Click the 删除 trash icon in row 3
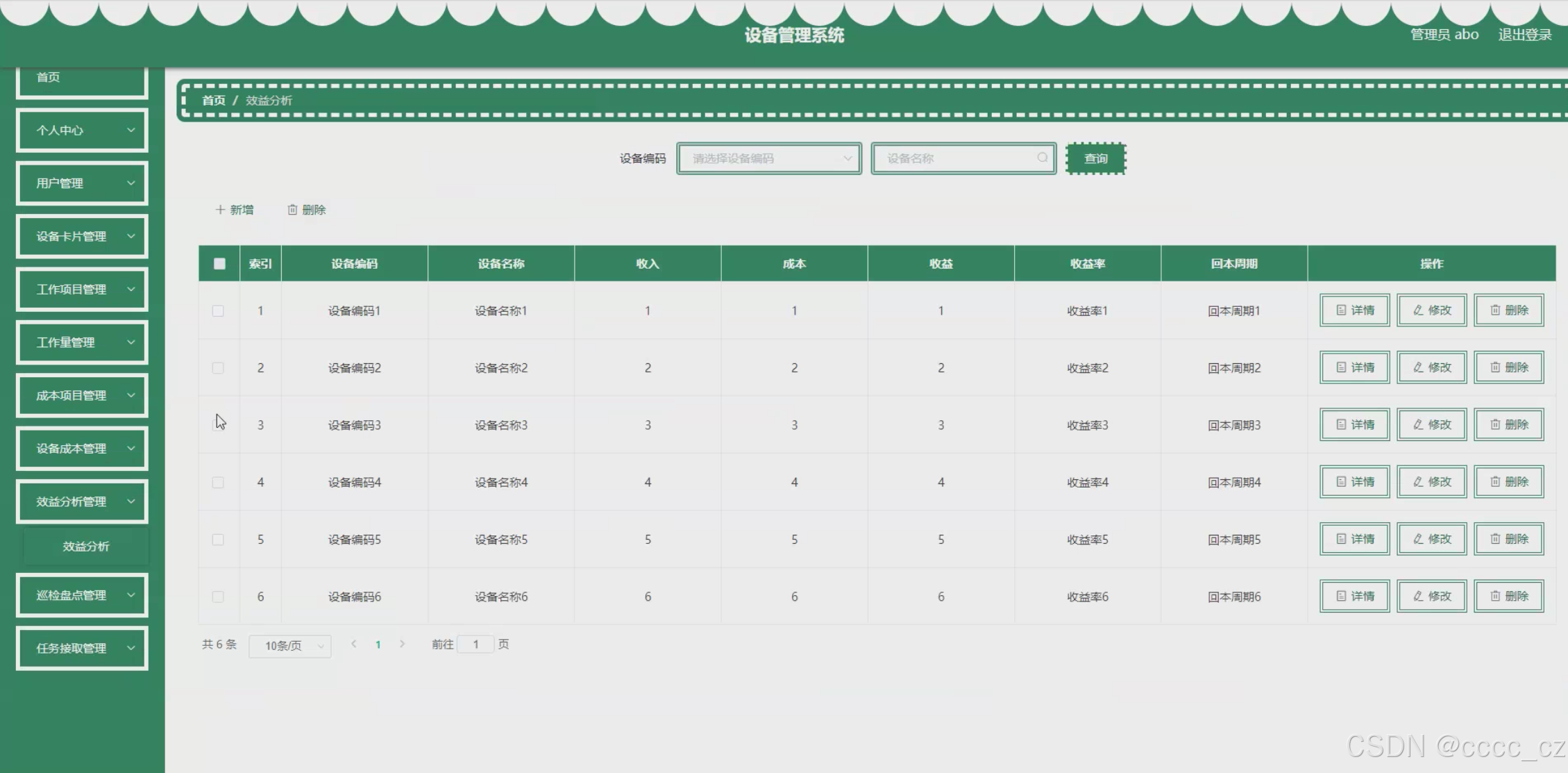1568x773 pixels. click(x=1495, y=424)
